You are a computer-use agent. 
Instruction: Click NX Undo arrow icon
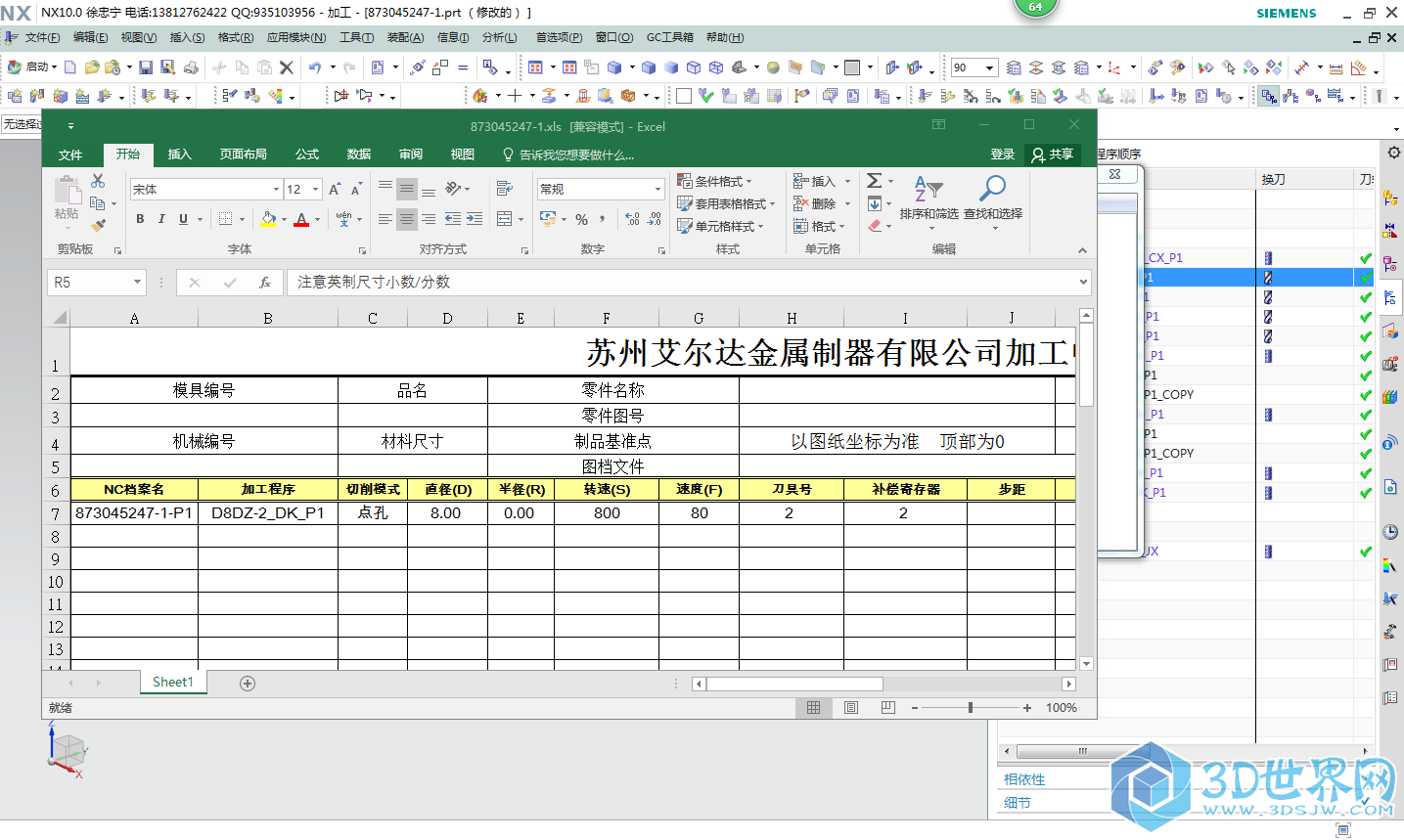coord(315,67)
